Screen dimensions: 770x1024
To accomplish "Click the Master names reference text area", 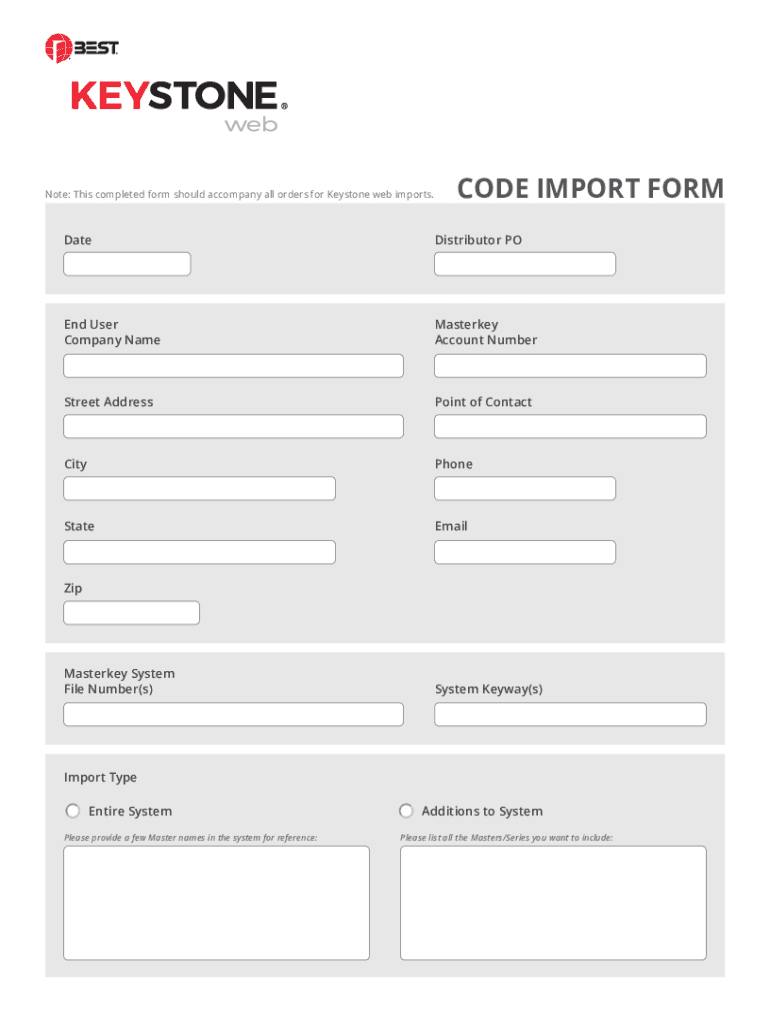I will 216,903.
